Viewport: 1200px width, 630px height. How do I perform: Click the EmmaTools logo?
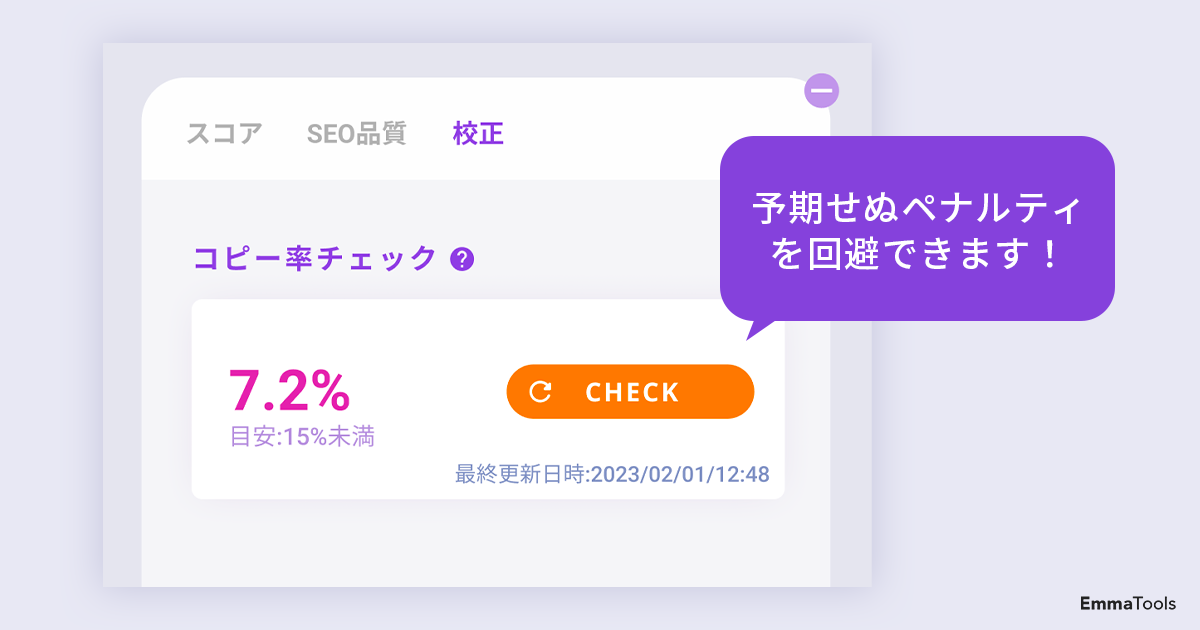[1127, 603]
